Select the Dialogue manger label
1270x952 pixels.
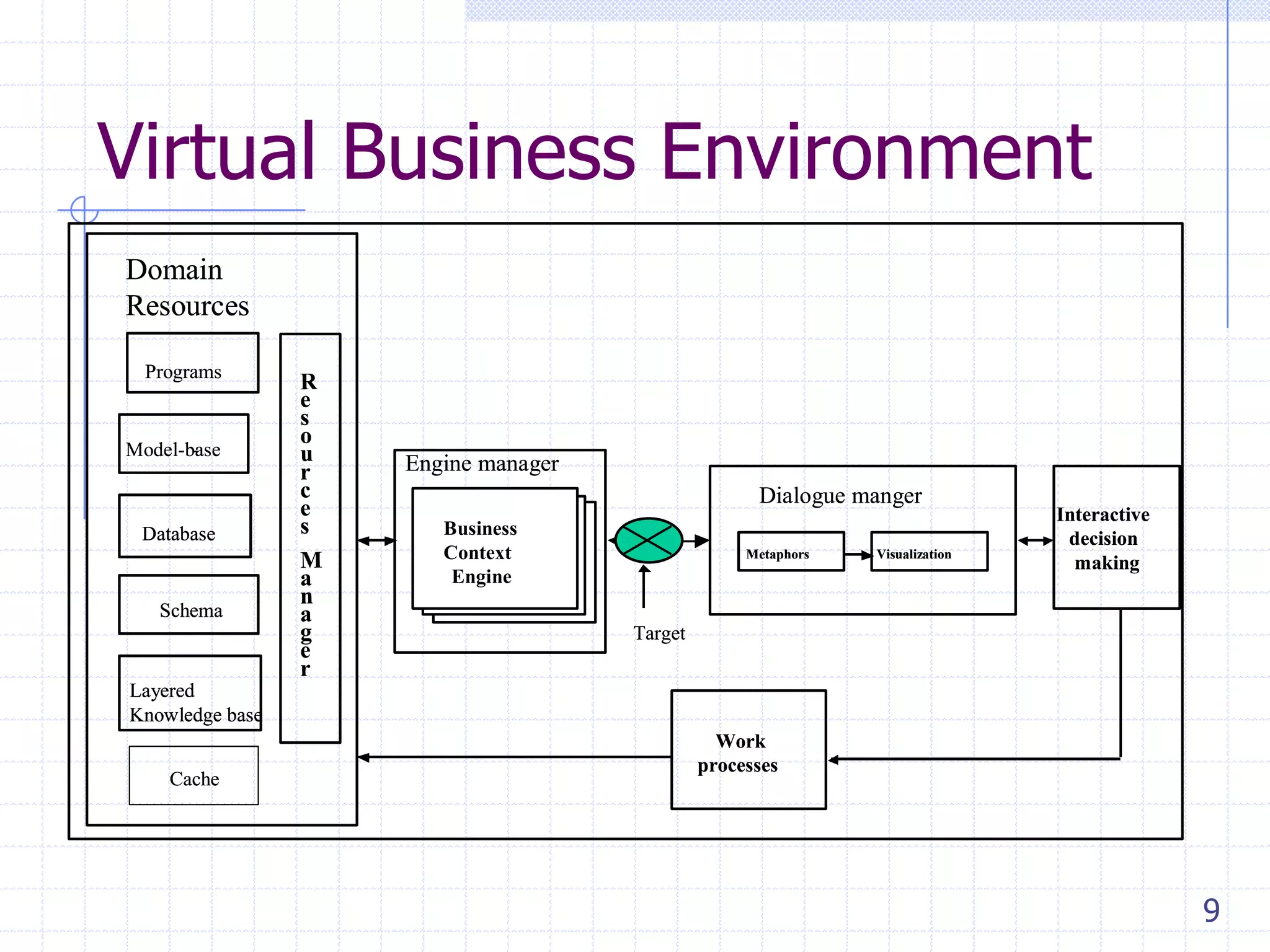840,496
